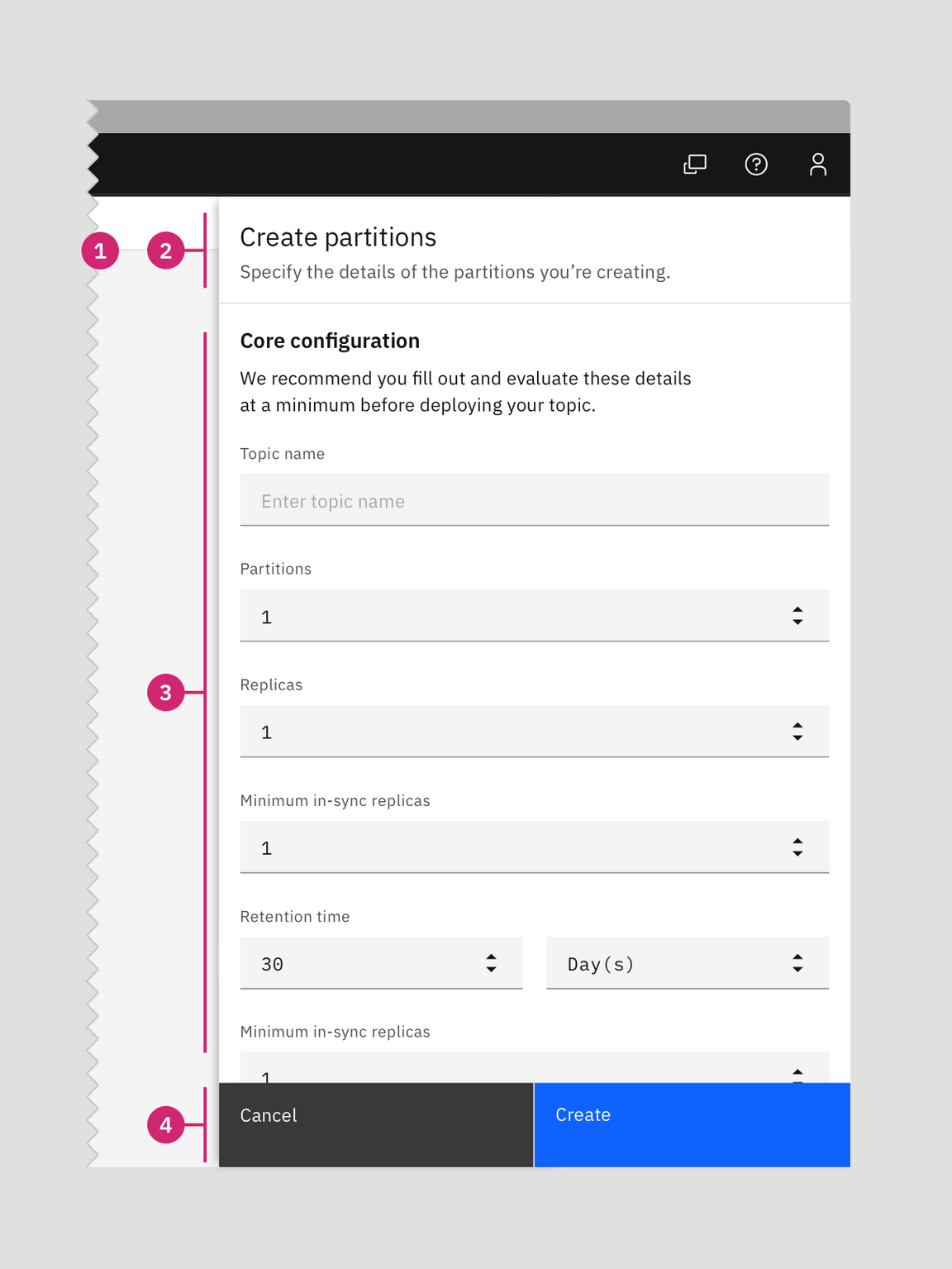Click inside the Enter topic name field
The image size is (952, 1269).
(x=534, y=500)
